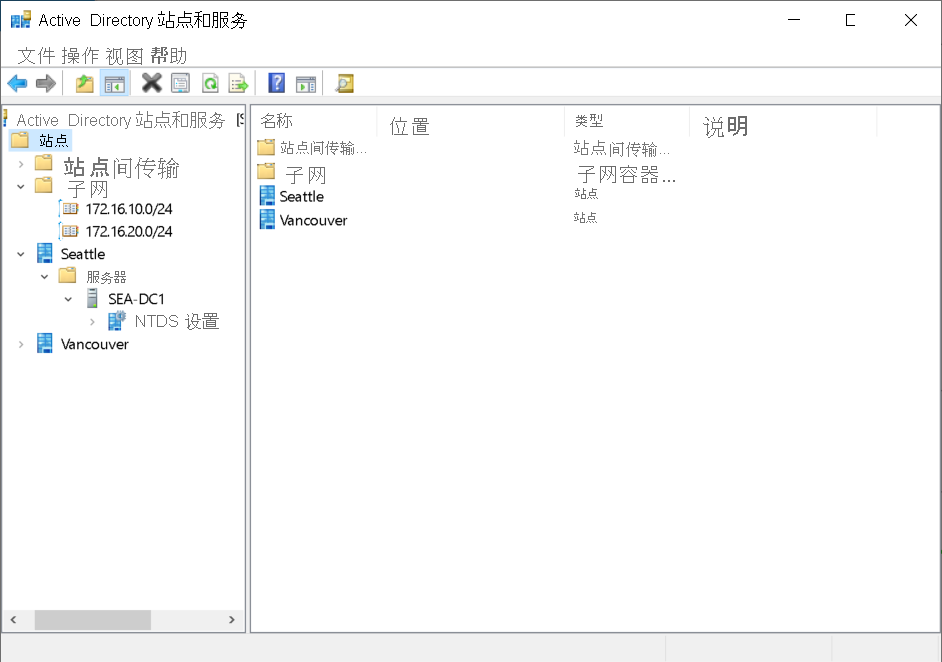Select Vancouver label in left tree
Image resolution: width=942 pixels, height=662 pixels.
click(x=95, y=344)
